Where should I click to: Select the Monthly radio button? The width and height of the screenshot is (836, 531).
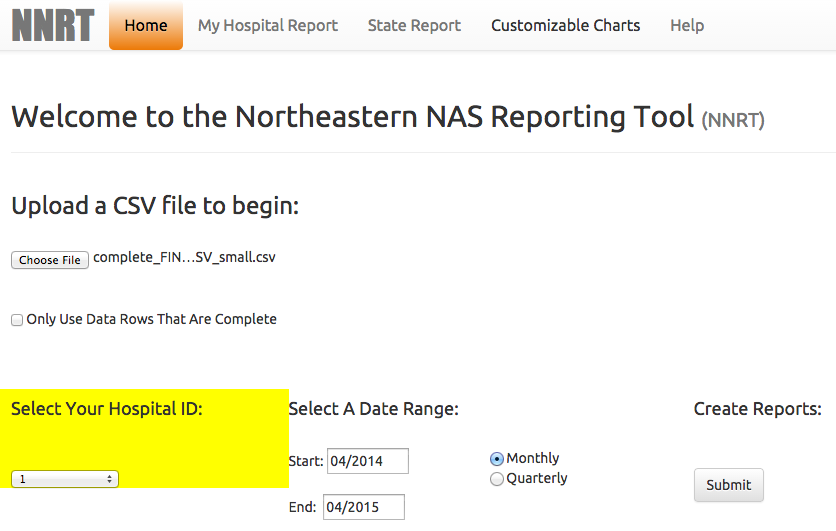click(x=497, y=459)
